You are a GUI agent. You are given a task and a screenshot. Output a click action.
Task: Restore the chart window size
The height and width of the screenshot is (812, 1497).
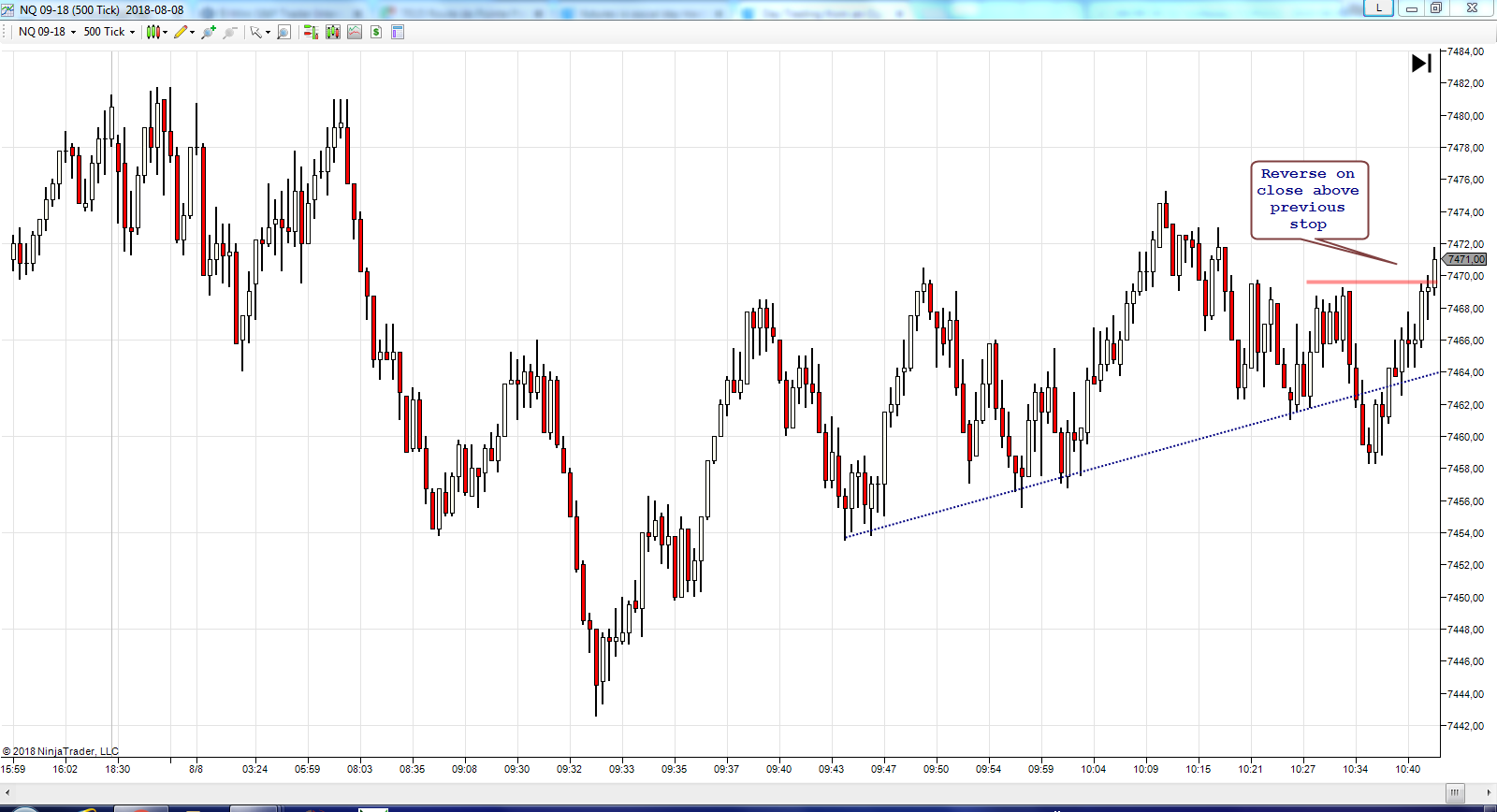click(1436, 7)
